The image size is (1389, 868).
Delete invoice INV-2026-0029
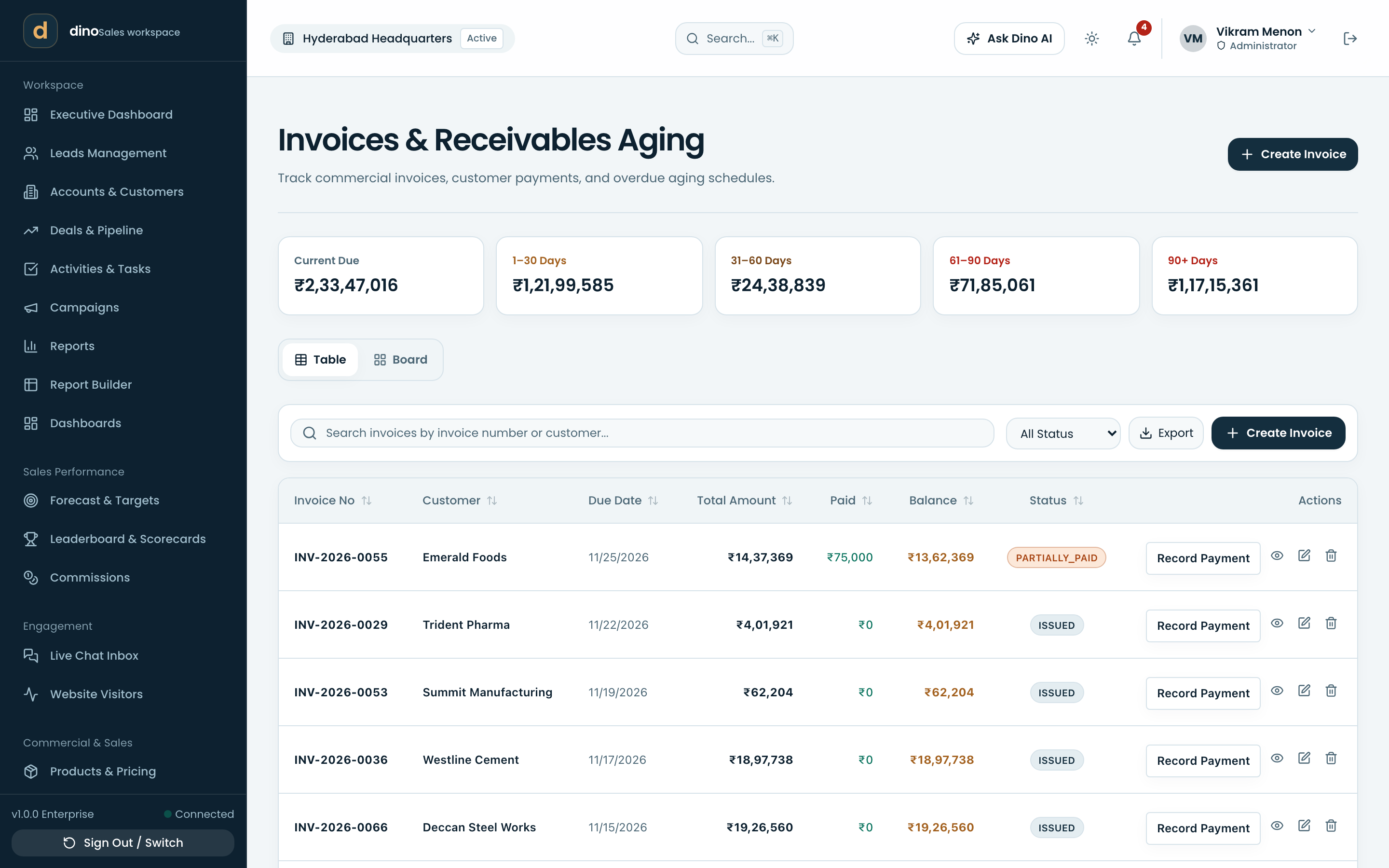pyautogui.click(x=1331, y=624)
